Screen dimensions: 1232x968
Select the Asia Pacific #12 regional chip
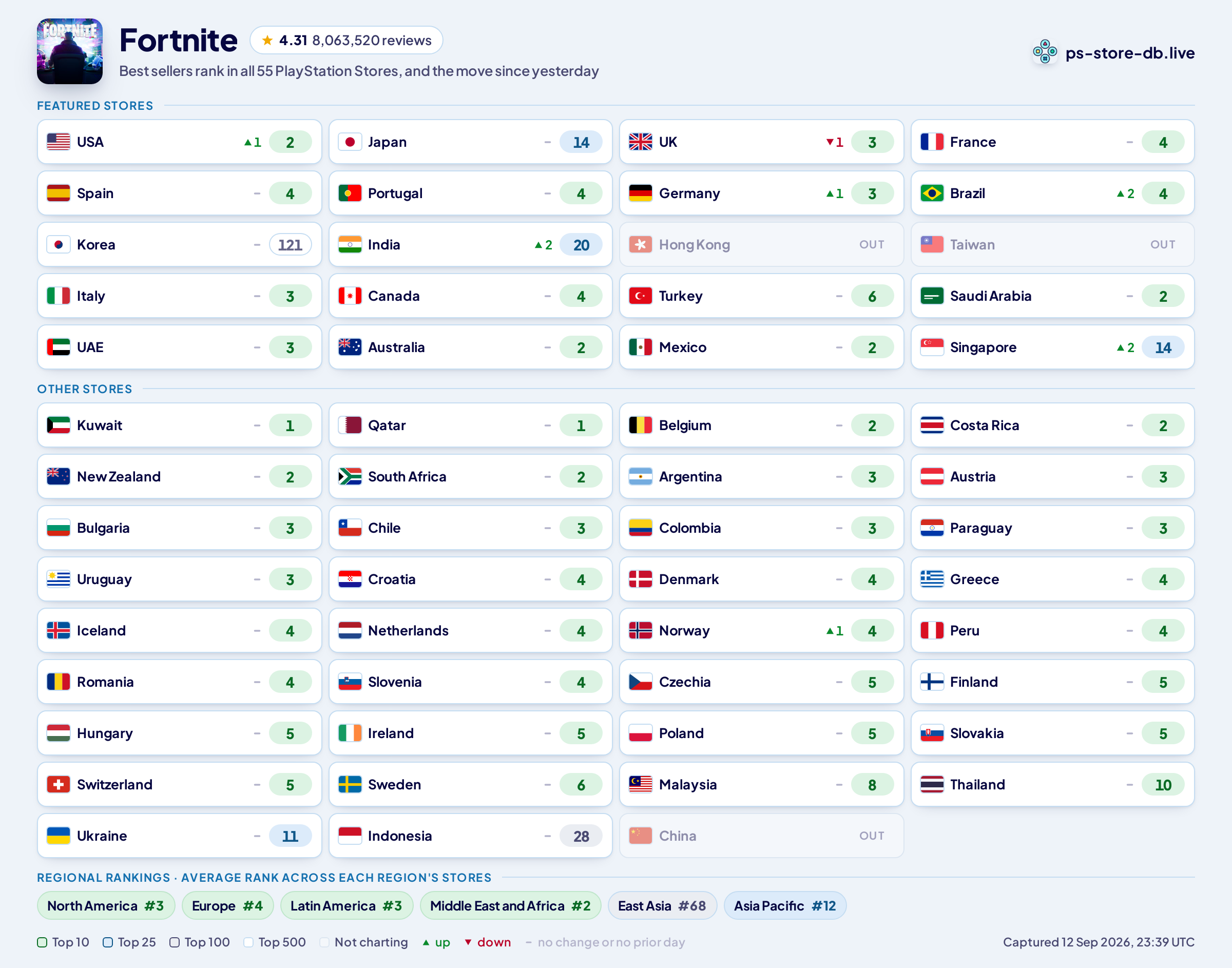click(x=785, y=906)
